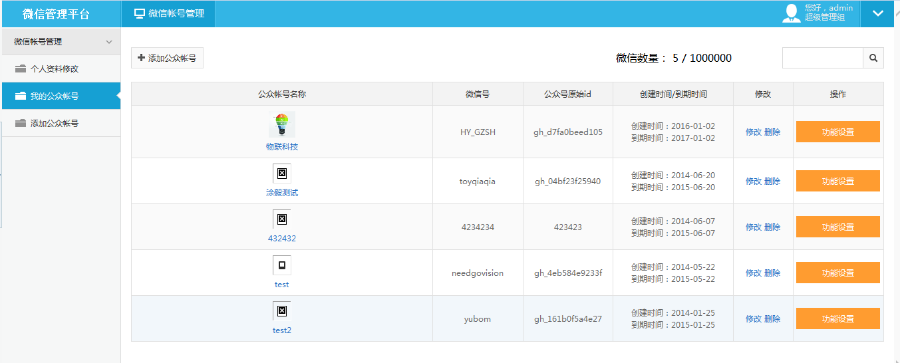Click folder icon beside sidebar 添加公众帐号
Viewport: 900px width, 363px height.
[21, 123]
